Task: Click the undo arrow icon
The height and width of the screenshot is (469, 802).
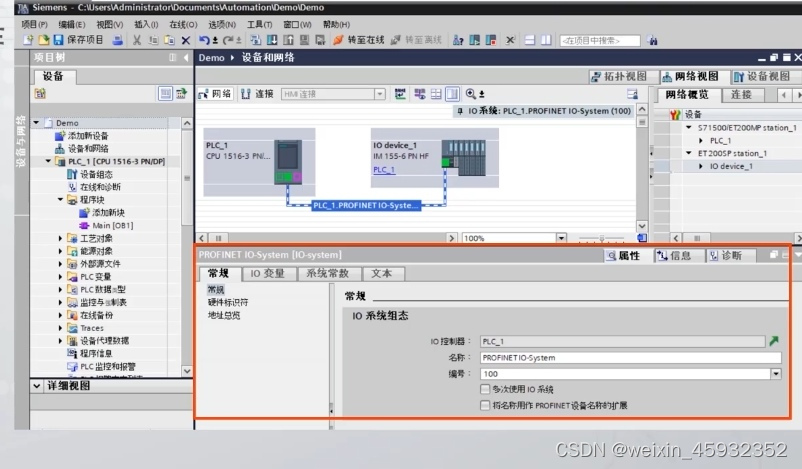Action: coord(204,40)
